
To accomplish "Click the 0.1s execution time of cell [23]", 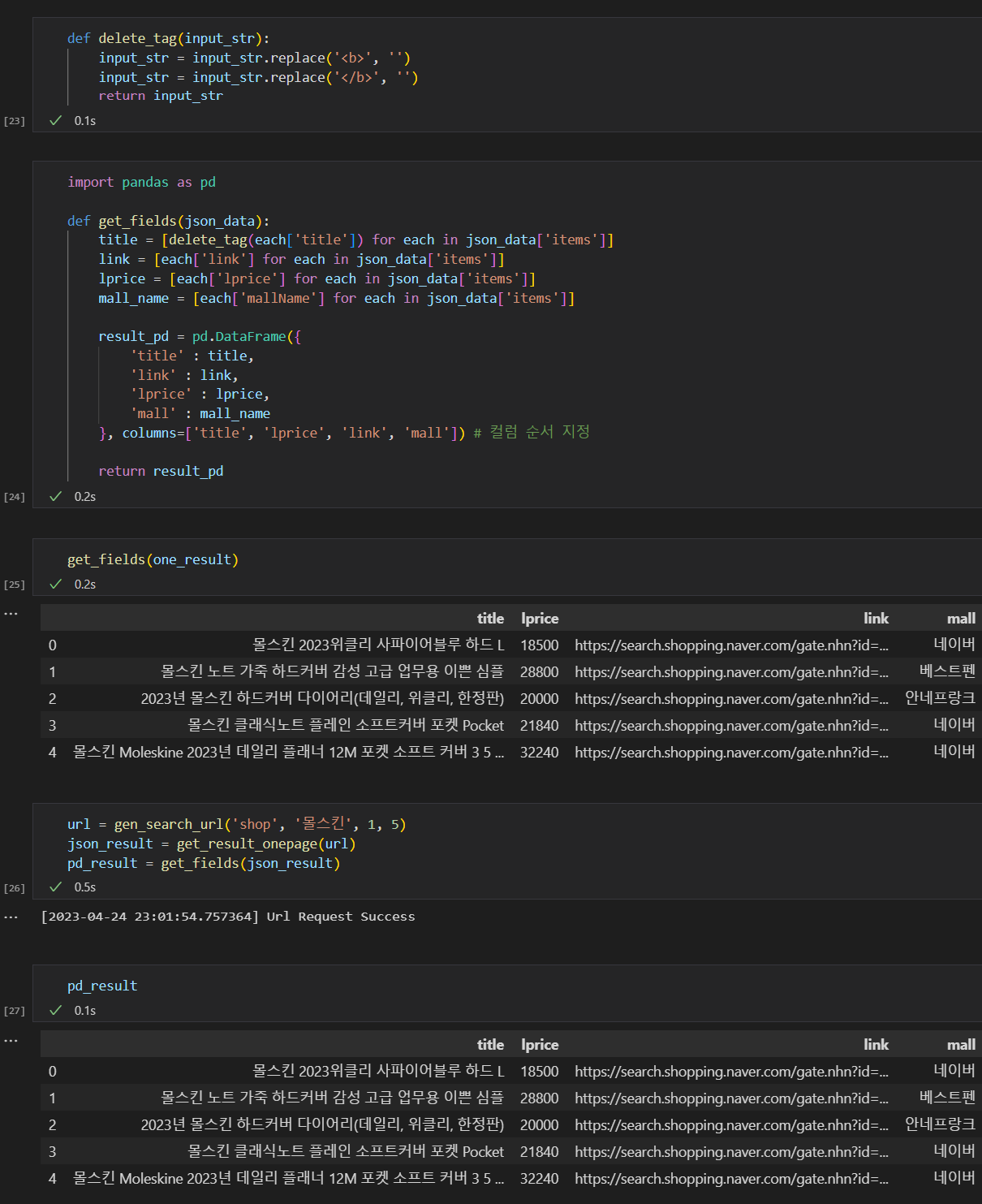I will 85,120.
